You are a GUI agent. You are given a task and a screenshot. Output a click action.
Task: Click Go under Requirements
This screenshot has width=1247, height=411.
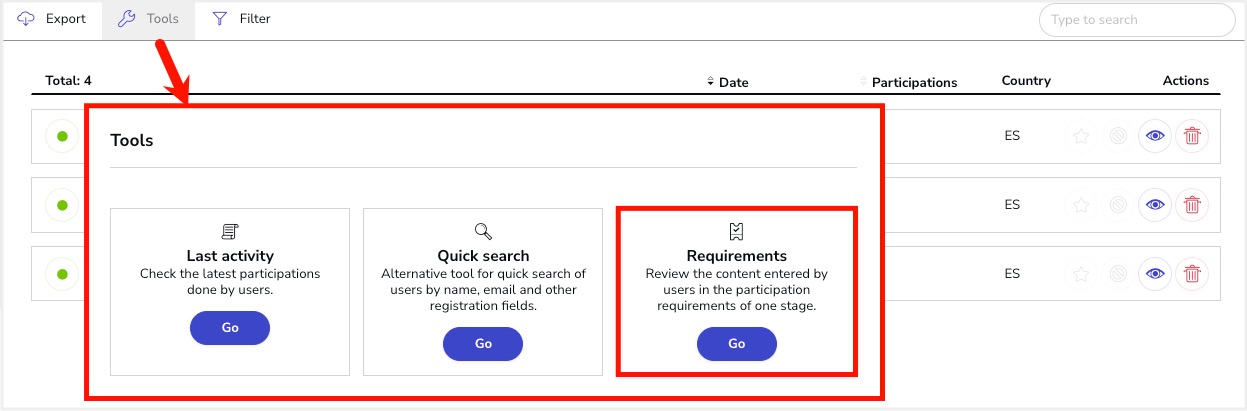(x=737, y=343)
